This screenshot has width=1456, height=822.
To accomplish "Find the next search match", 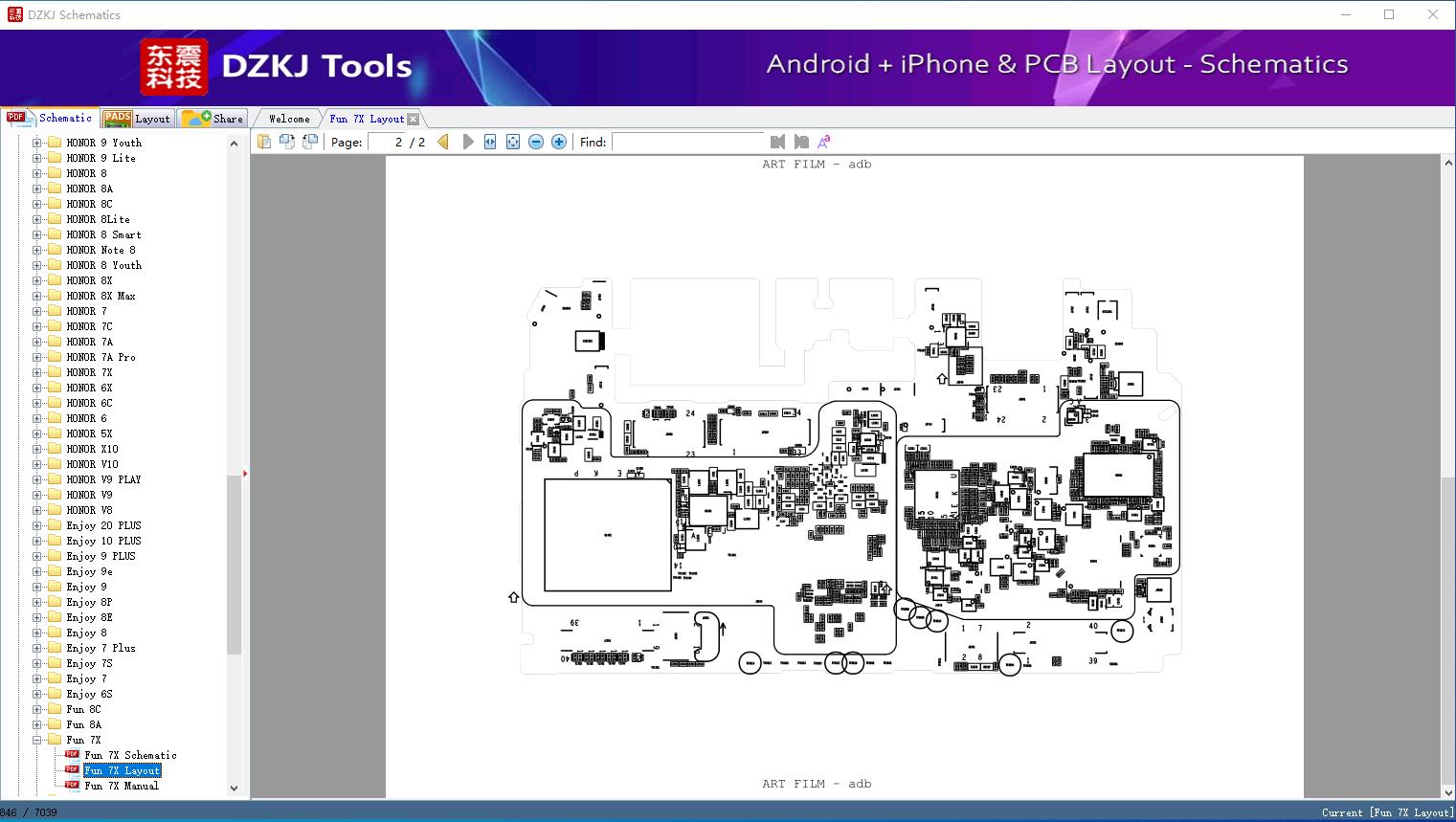I will pyautogui.click(x=801, y=142).
